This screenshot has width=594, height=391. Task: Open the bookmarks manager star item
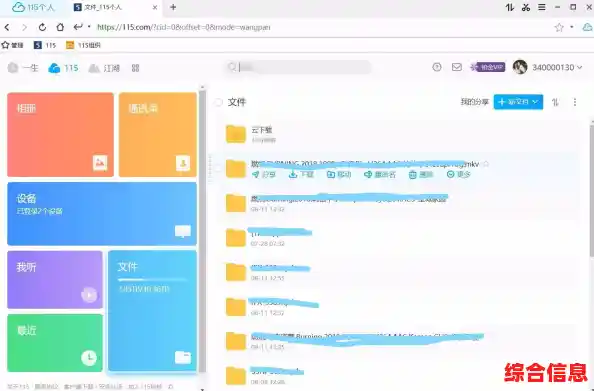13,45
